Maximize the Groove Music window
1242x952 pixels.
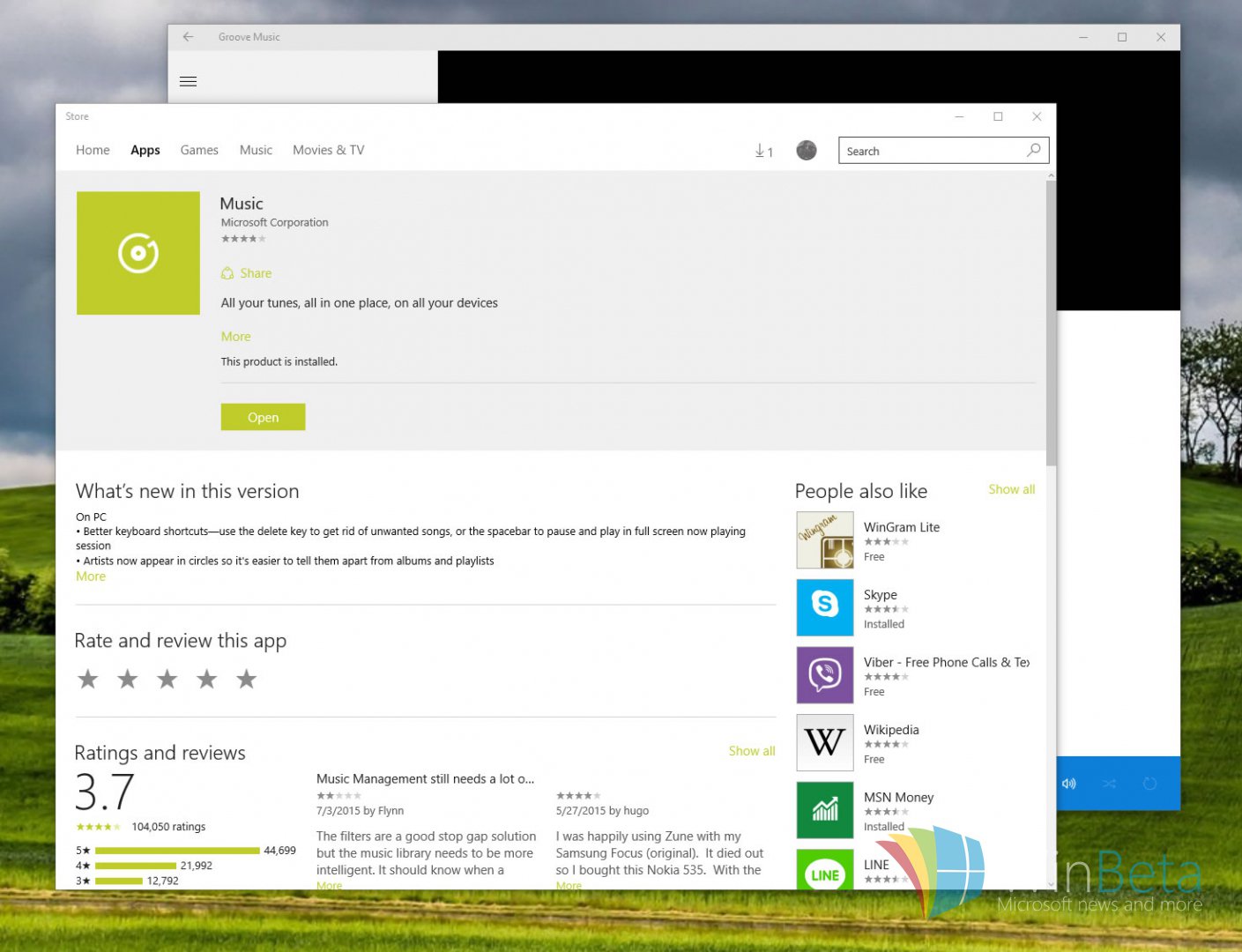1122,37
